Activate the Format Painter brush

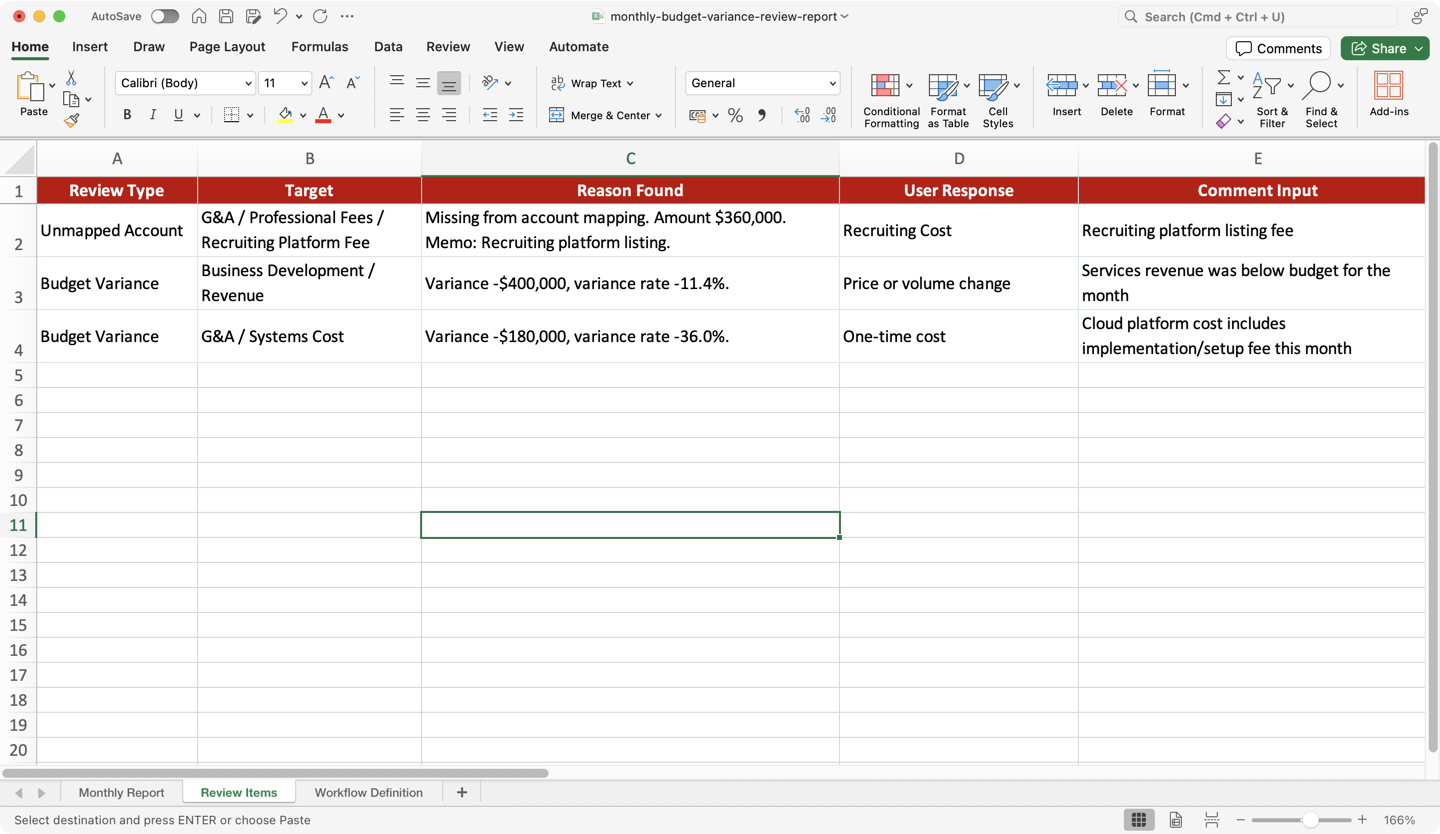pos(71,120)
